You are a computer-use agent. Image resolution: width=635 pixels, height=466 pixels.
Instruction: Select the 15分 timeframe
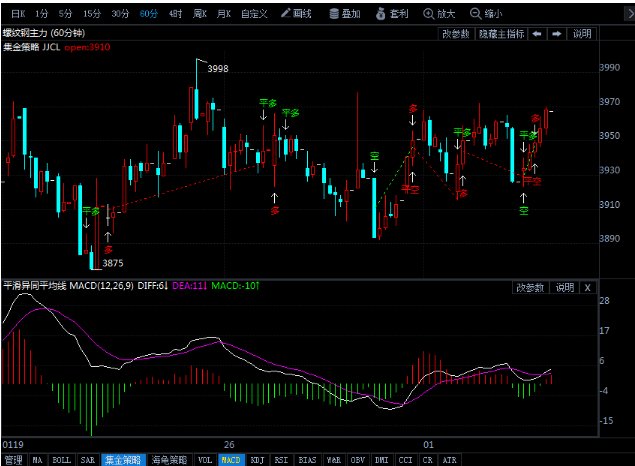coord(92,14)
